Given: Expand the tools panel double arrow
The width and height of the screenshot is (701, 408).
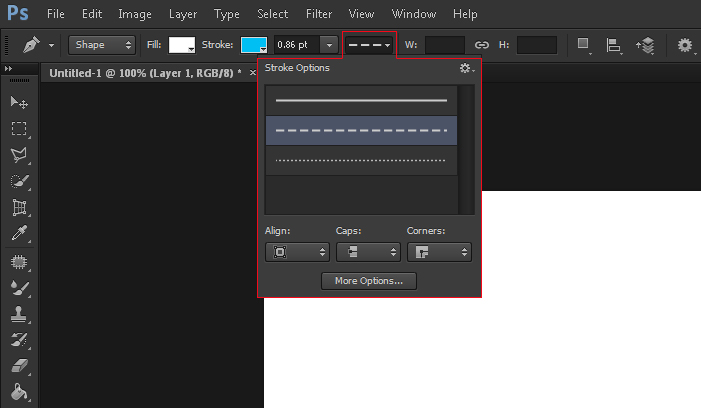Looking at the screenshot, I should pos(8,68).
